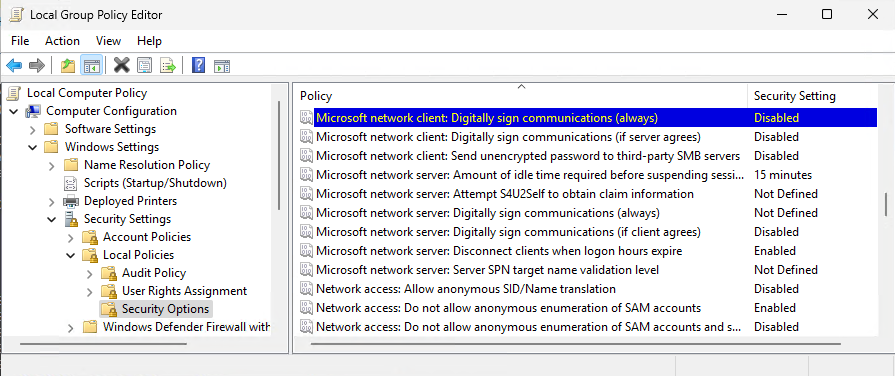Screen dimensions: 895x376
Task: Click policy icon for Attempt S4U2Self row
Action: tap(307, 194)
